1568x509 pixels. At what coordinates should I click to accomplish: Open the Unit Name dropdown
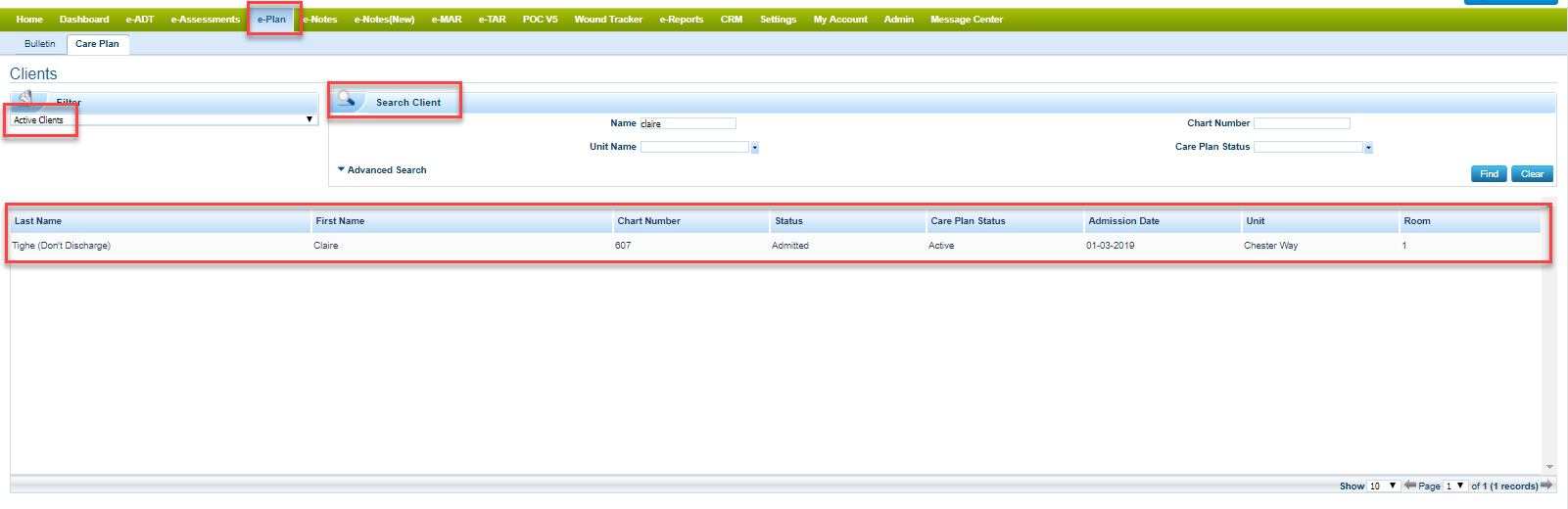[754, 148]
